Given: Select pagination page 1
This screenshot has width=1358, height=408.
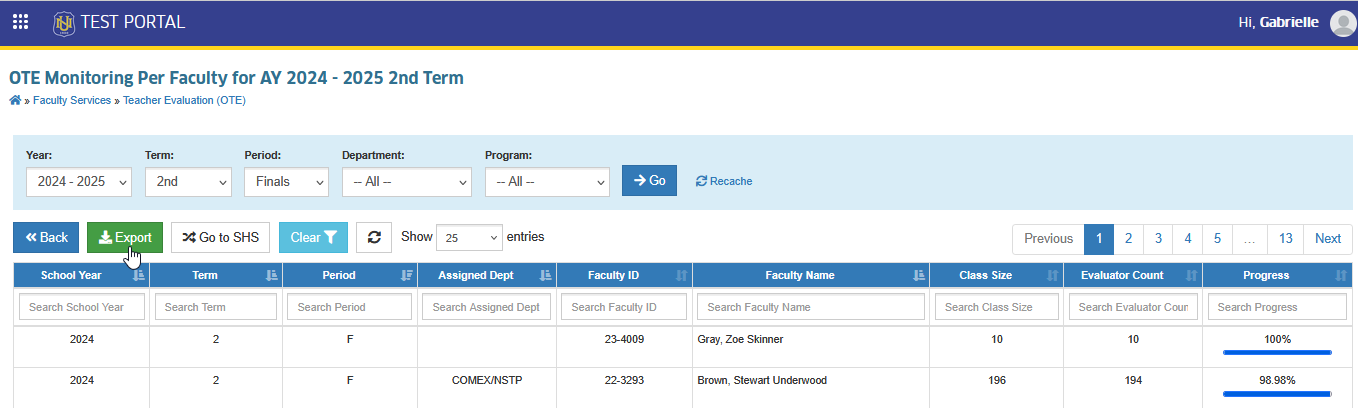Looking at the screenshot, I should pos(1099,239).
